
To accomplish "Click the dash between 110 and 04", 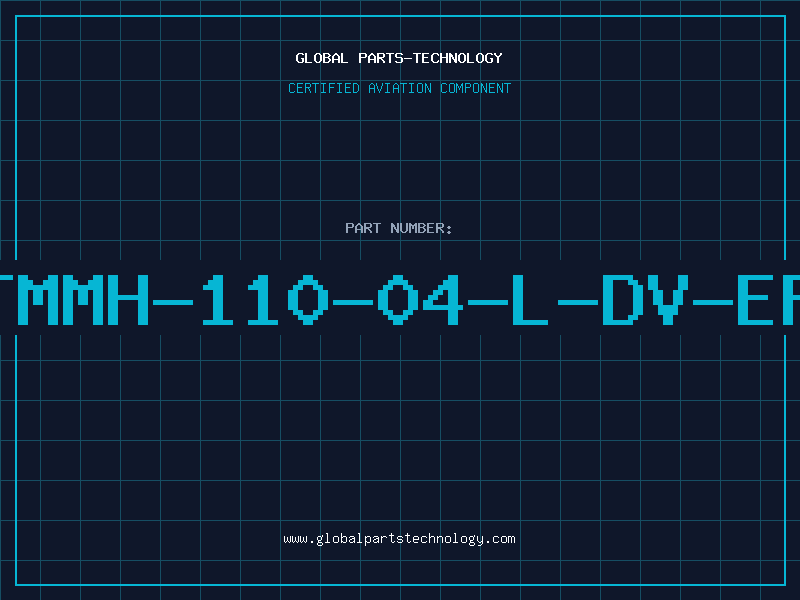I will coord(353,302).
